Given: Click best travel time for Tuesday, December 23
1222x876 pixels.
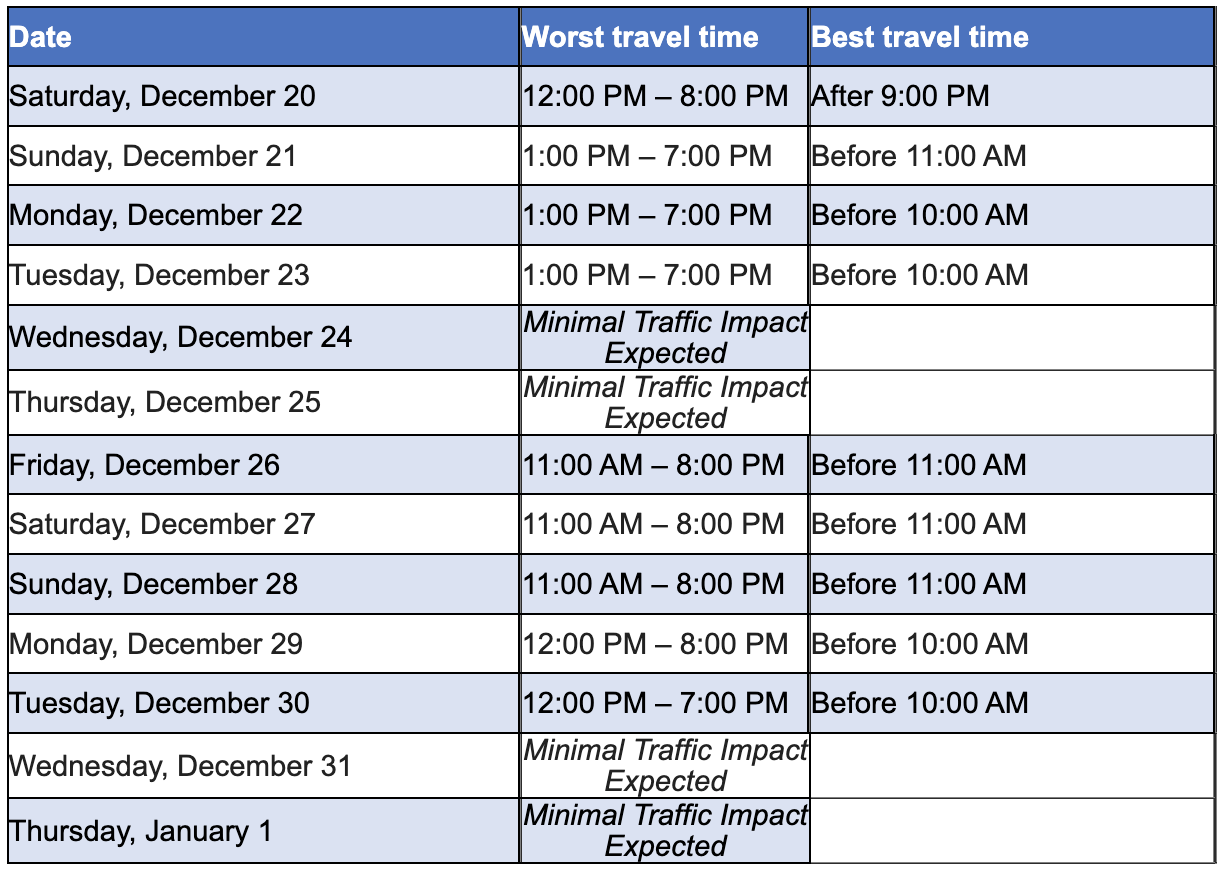Looking at the screenshot, I should pyautogui.click(x=919, y=275).
